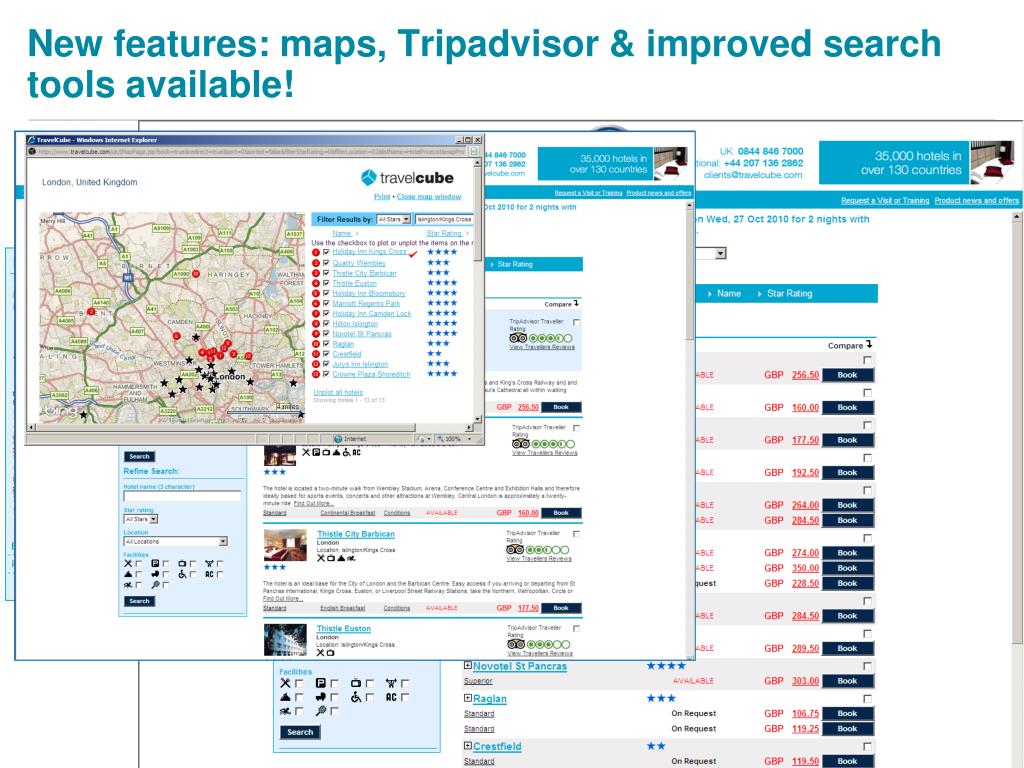1024x768 pixels.
Task: Click TripAdvisor owl icon for Thistle City Barbican
Action: (x=515, y=550)
